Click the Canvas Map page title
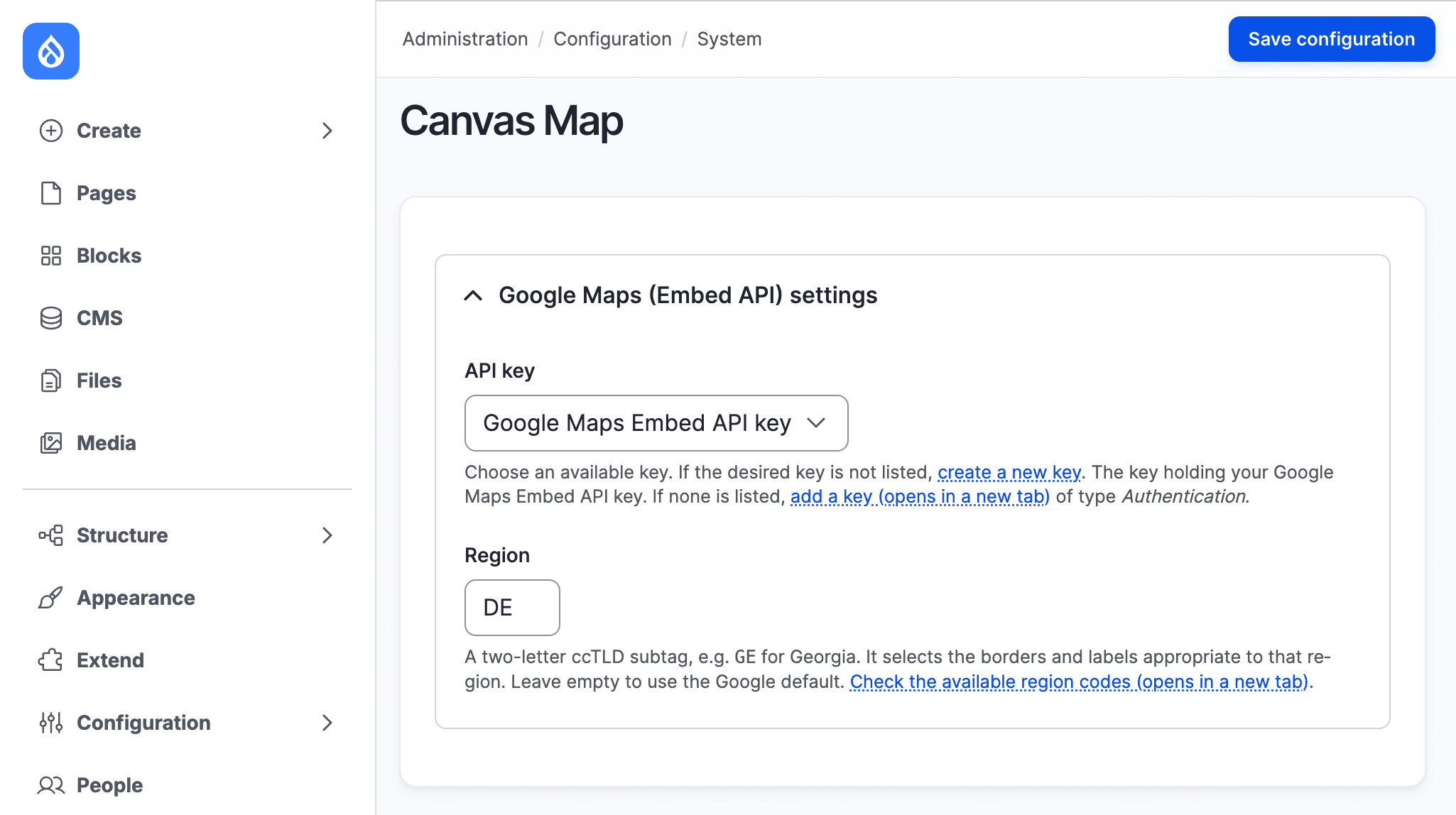The width and height of the screenshot is (1456, 815). coord(511,121)
